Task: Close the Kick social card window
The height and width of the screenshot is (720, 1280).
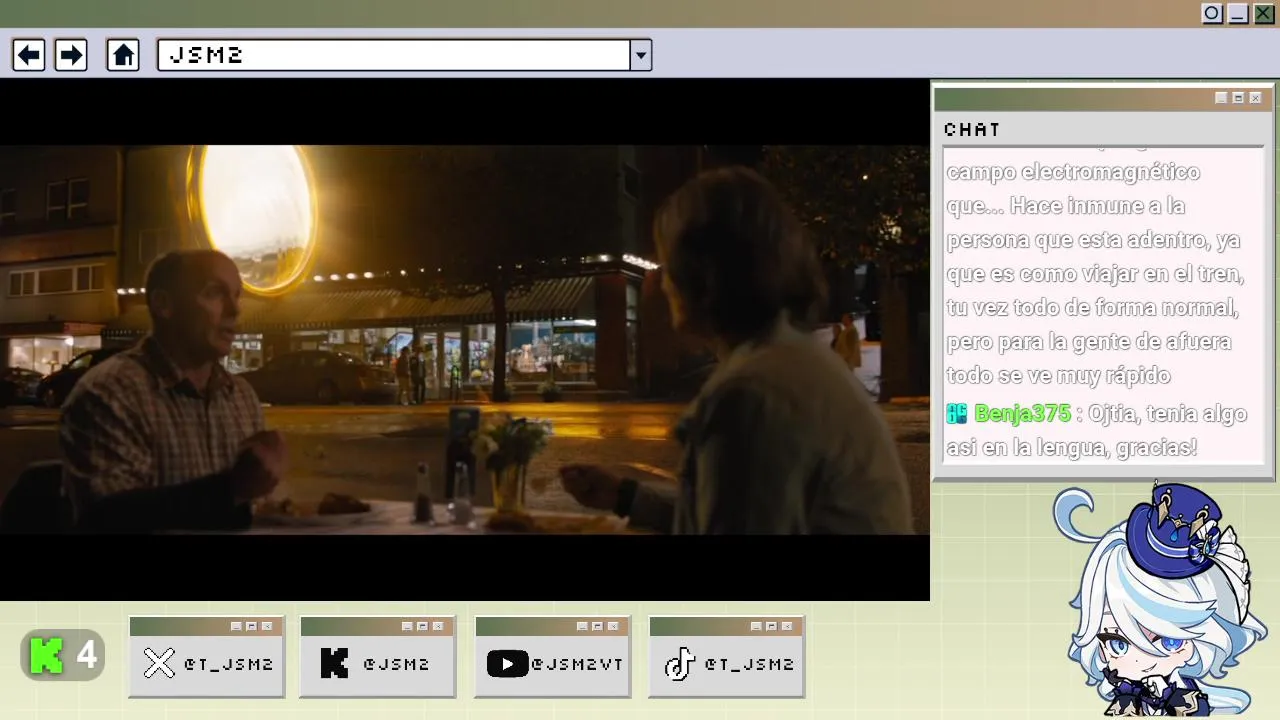Action: click(438, 626)
